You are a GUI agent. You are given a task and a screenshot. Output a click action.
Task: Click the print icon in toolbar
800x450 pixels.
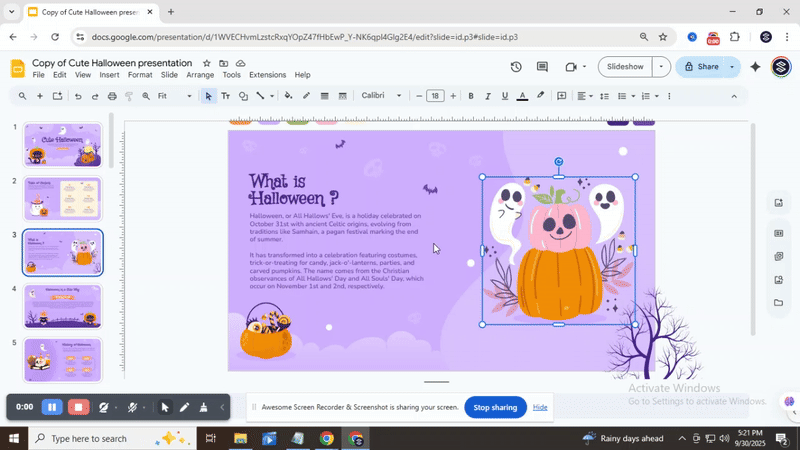112,96
